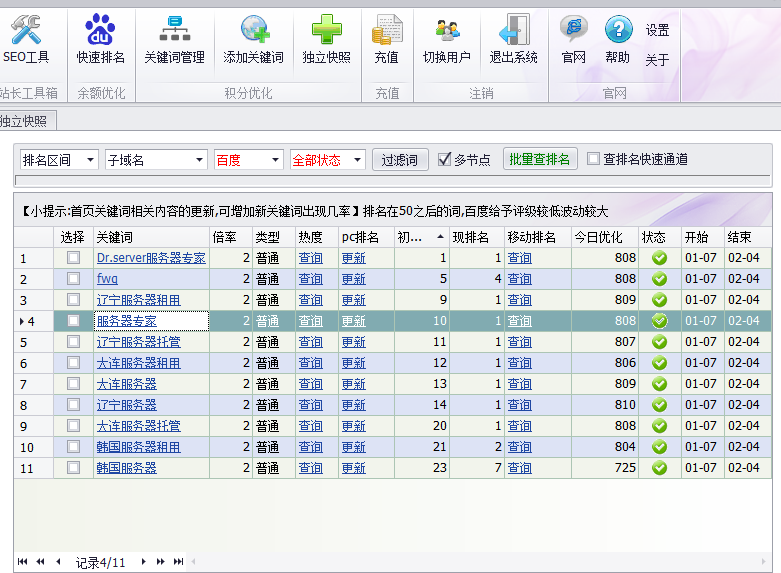Switch to the 独立快照 tab
The height and width of the screenshot is (573, 781).
tap(24, 121)
